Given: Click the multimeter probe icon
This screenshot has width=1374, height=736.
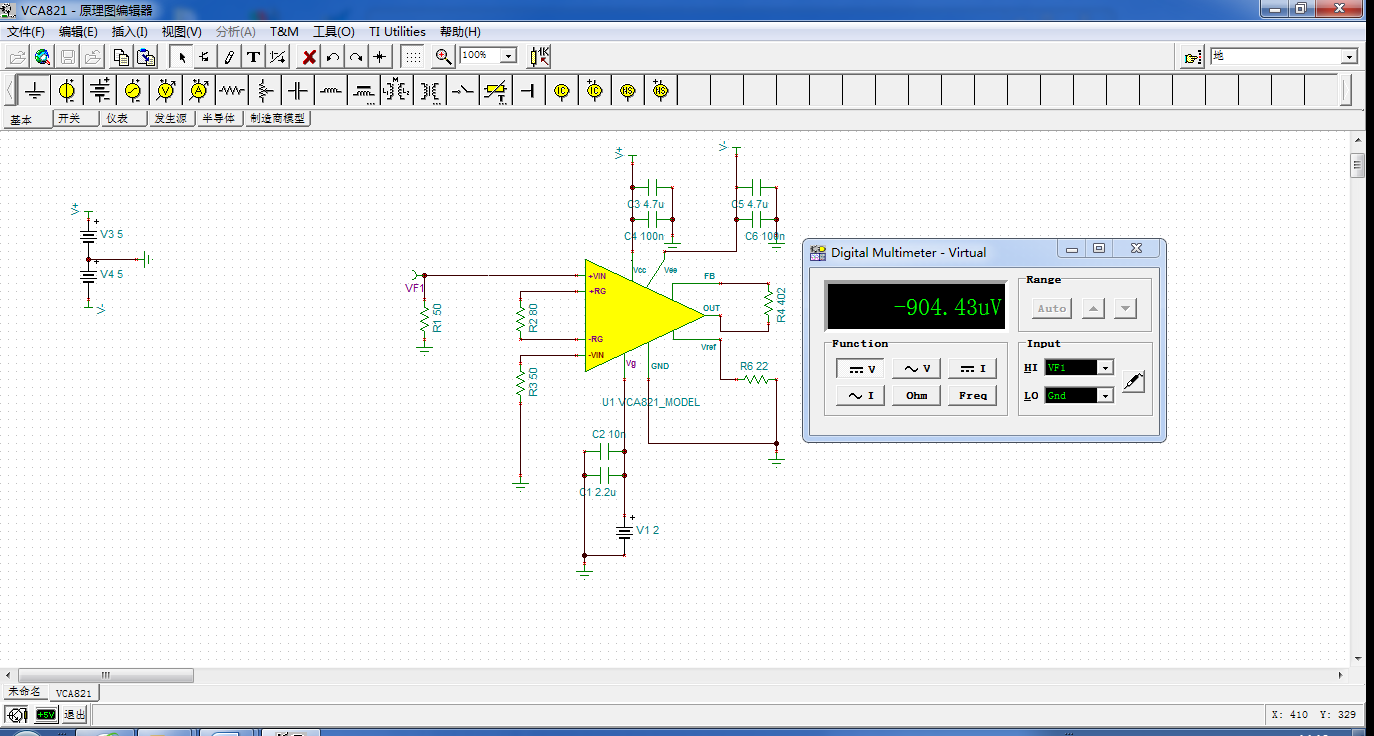Looking at the screenshot, I should [1133, 381].
